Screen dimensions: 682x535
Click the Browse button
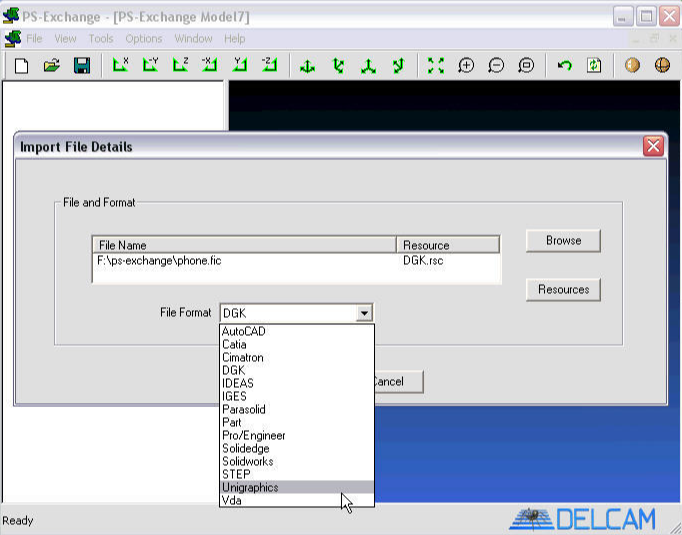point(563,241)
